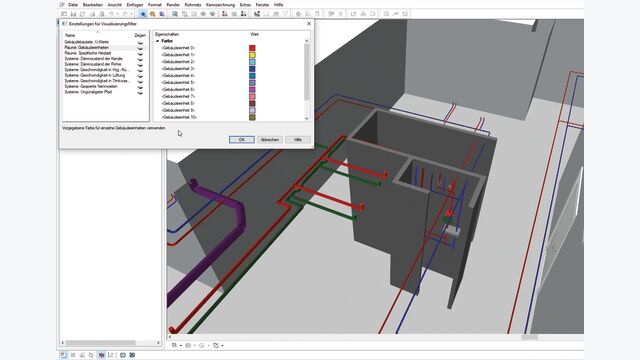Open the Bearbeiten menu
Viewport: 640px width, 360px height.
(x=93, y=5)
